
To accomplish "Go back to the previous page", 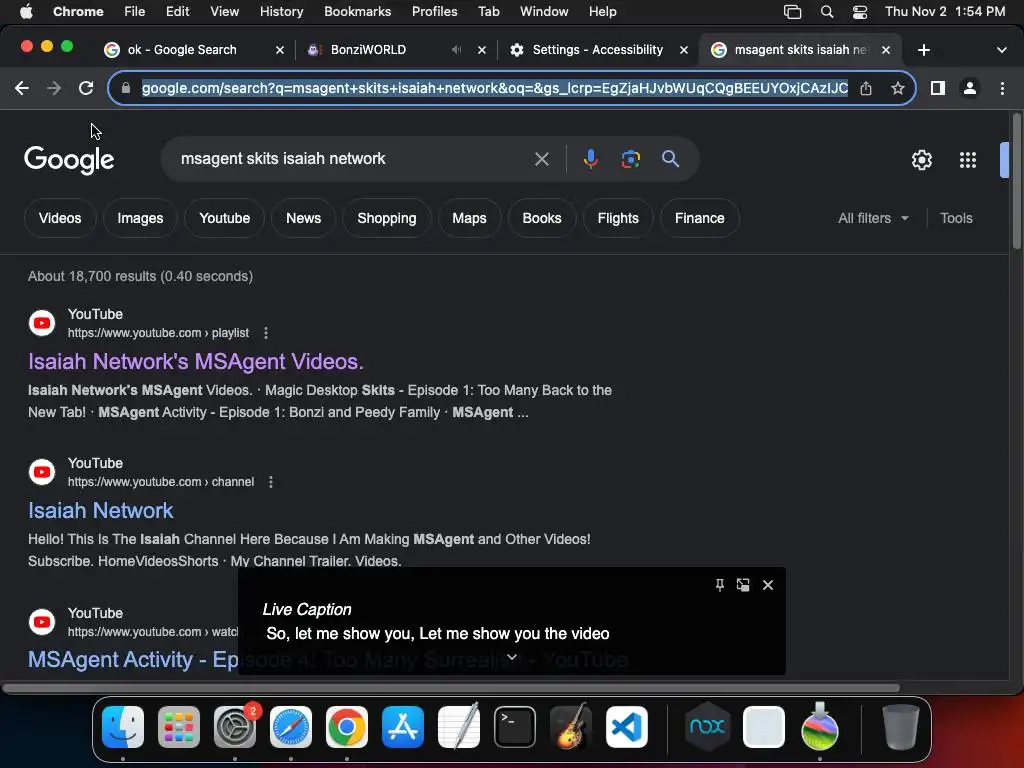I will (x=22, y=88).
